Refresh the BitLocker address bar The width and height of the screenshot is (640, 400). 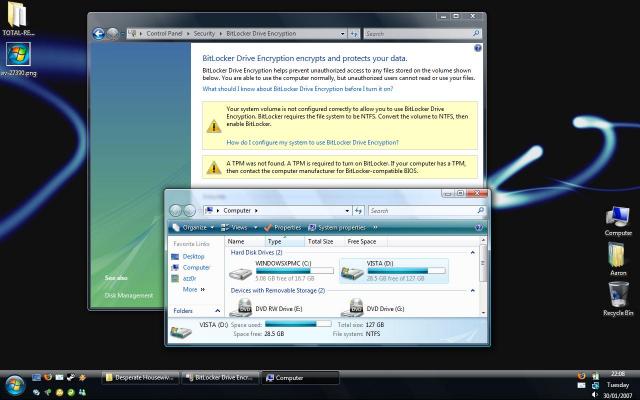(353, 33)
